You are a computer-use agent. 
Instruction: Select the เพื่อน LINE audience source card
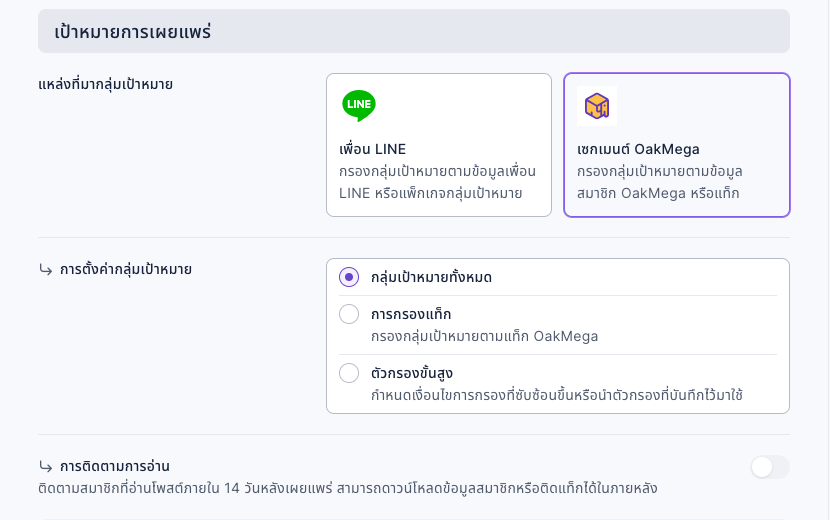[439, 145]
